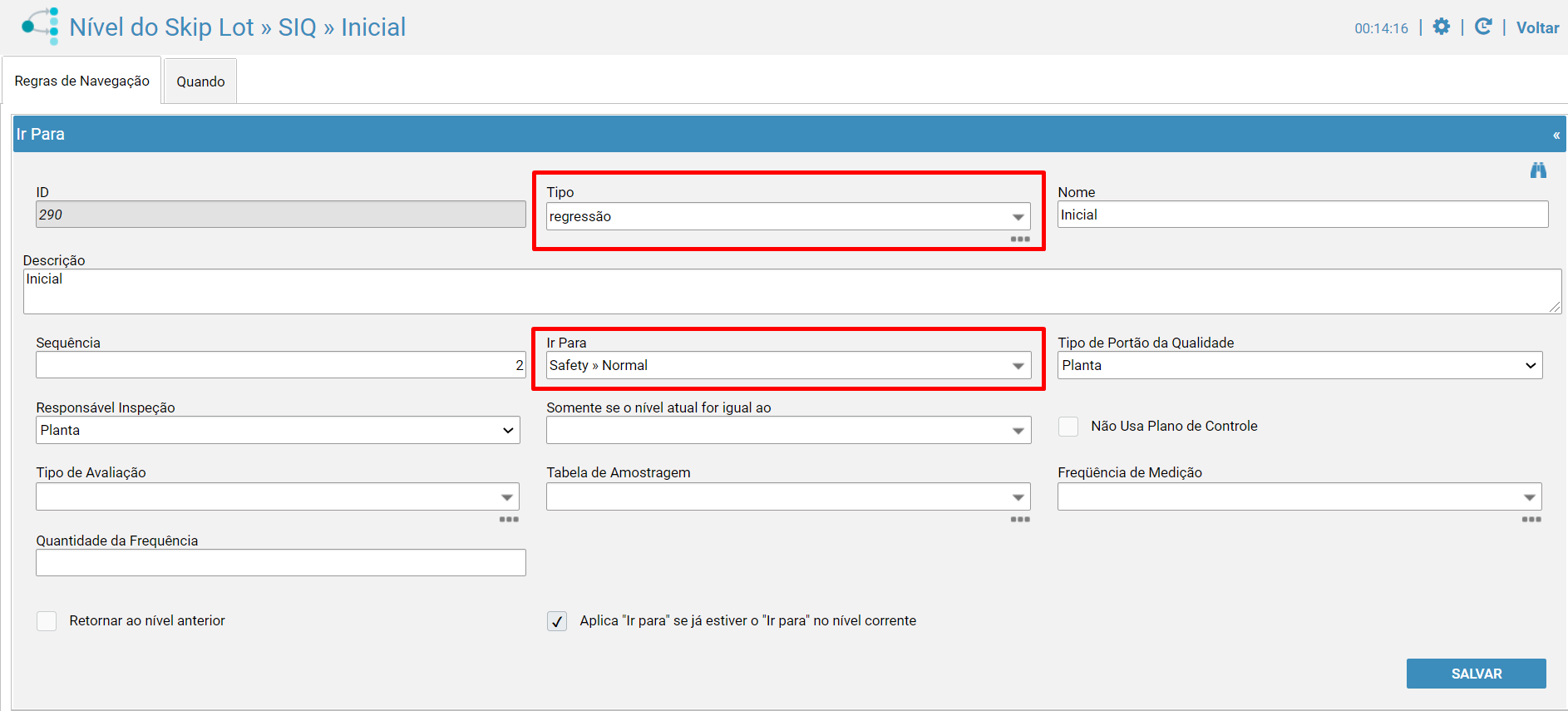Switch to the Quando tab
This screenshot has height=711, width=1568.
[200, 81]
